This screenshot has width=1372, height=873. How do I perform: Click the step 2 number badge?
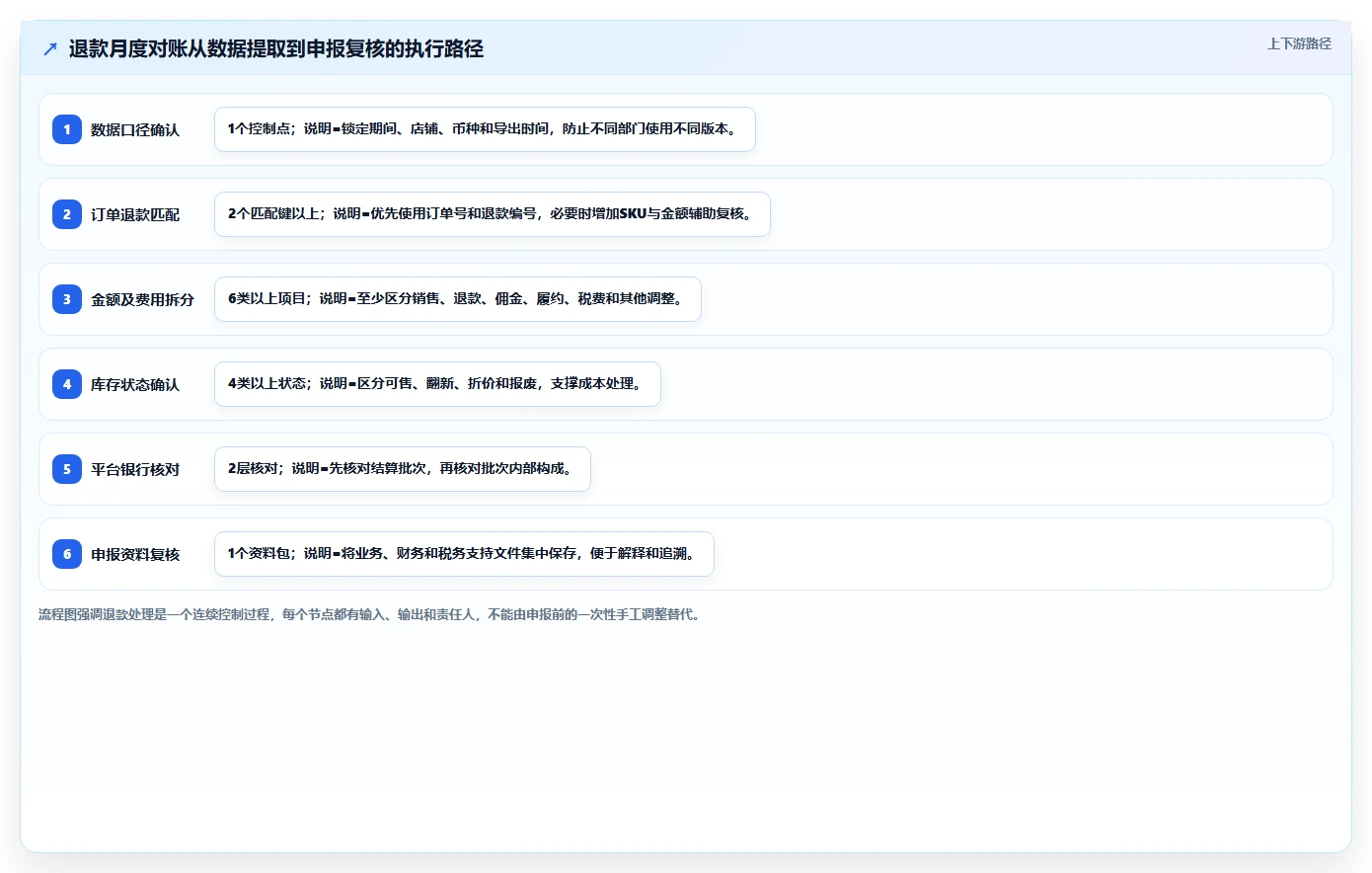[x=67, y=214]
